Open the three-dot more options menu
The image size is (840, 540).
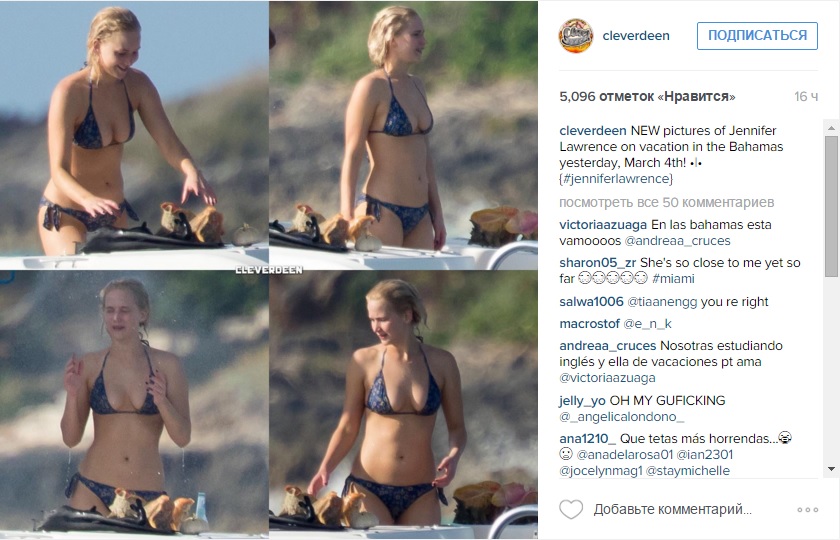click(807, 509)
